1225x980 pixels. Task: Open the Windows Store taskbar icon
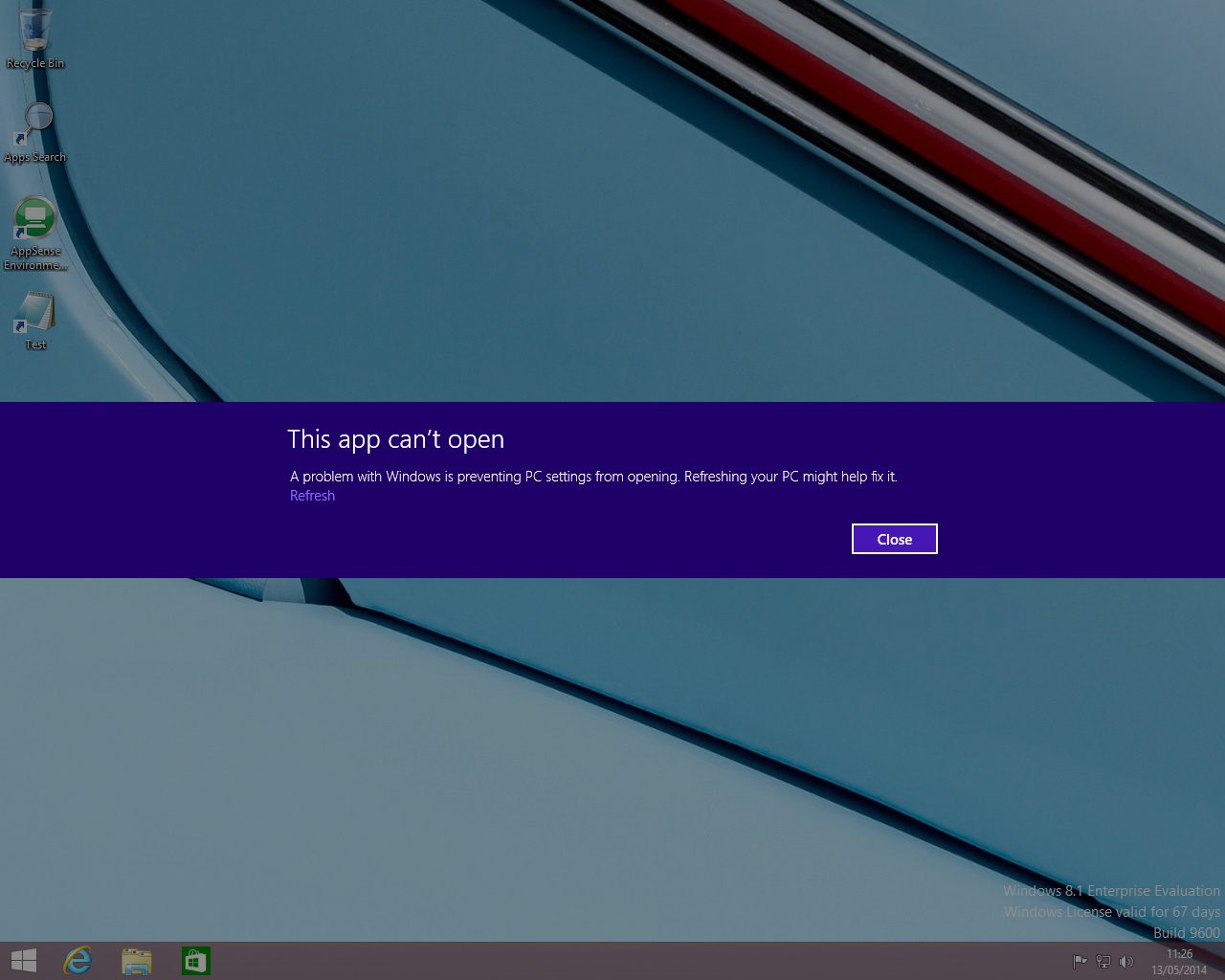[x=195, y=961]
